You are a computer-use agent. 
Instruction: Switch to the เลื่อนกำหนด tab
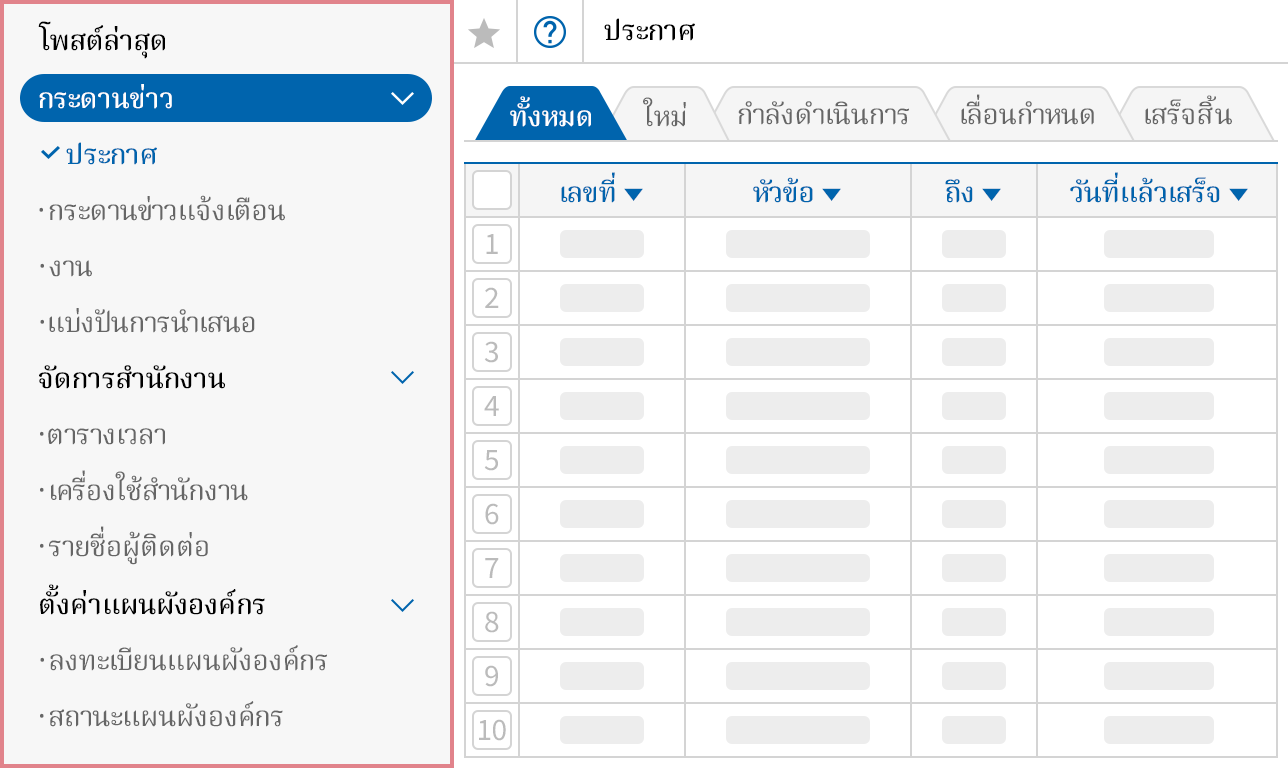coord(1030,113)
